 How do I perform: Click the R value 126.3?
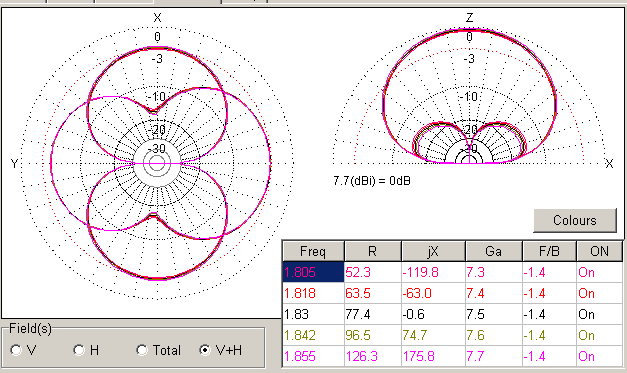373,356
